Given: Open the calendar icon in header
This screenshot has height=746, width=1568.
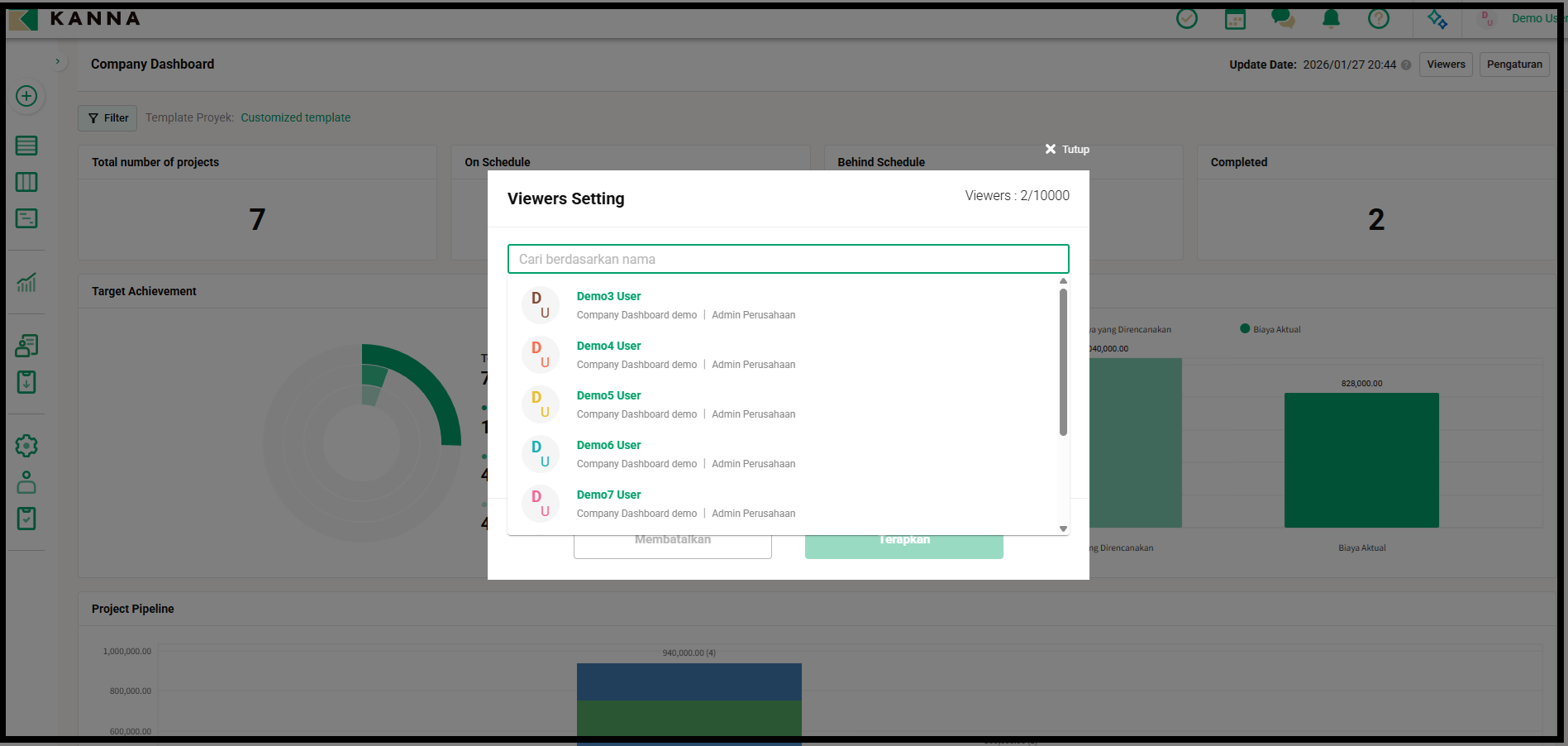Looking at the screenshot, I should (x=1235, y=19).
